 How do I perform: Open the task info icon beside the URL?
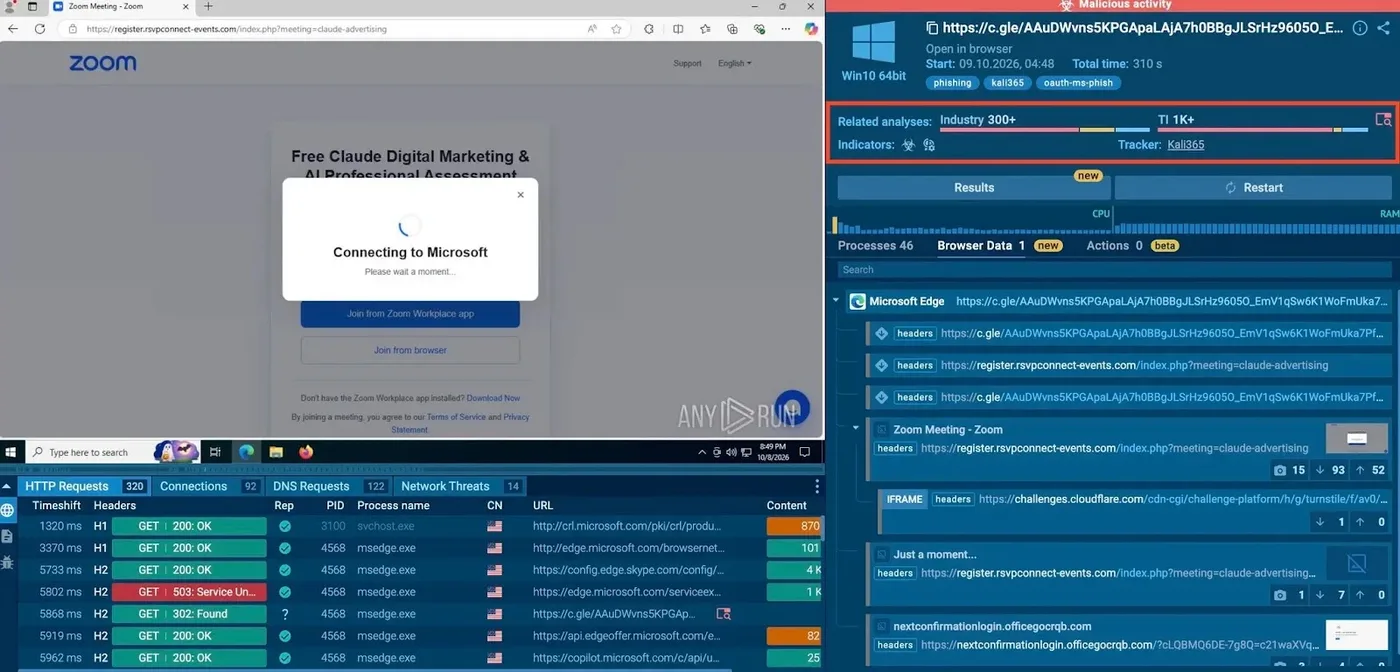[x=1360, y=28]
